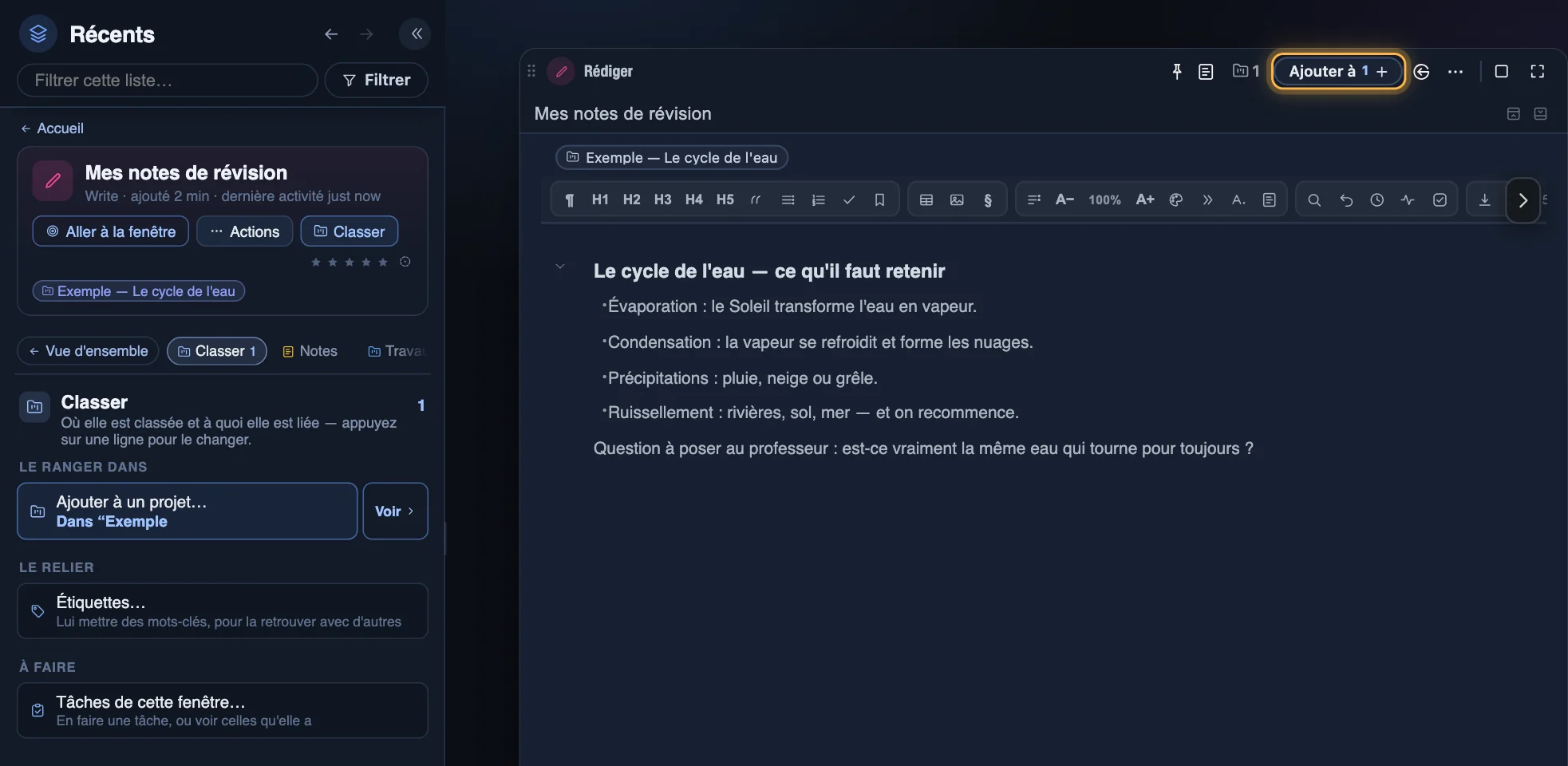Image resolution: width=1568 pixels, height=766 pixels.
Task: Collapse the sidebar with the double chevron
Action: point(416,34)
